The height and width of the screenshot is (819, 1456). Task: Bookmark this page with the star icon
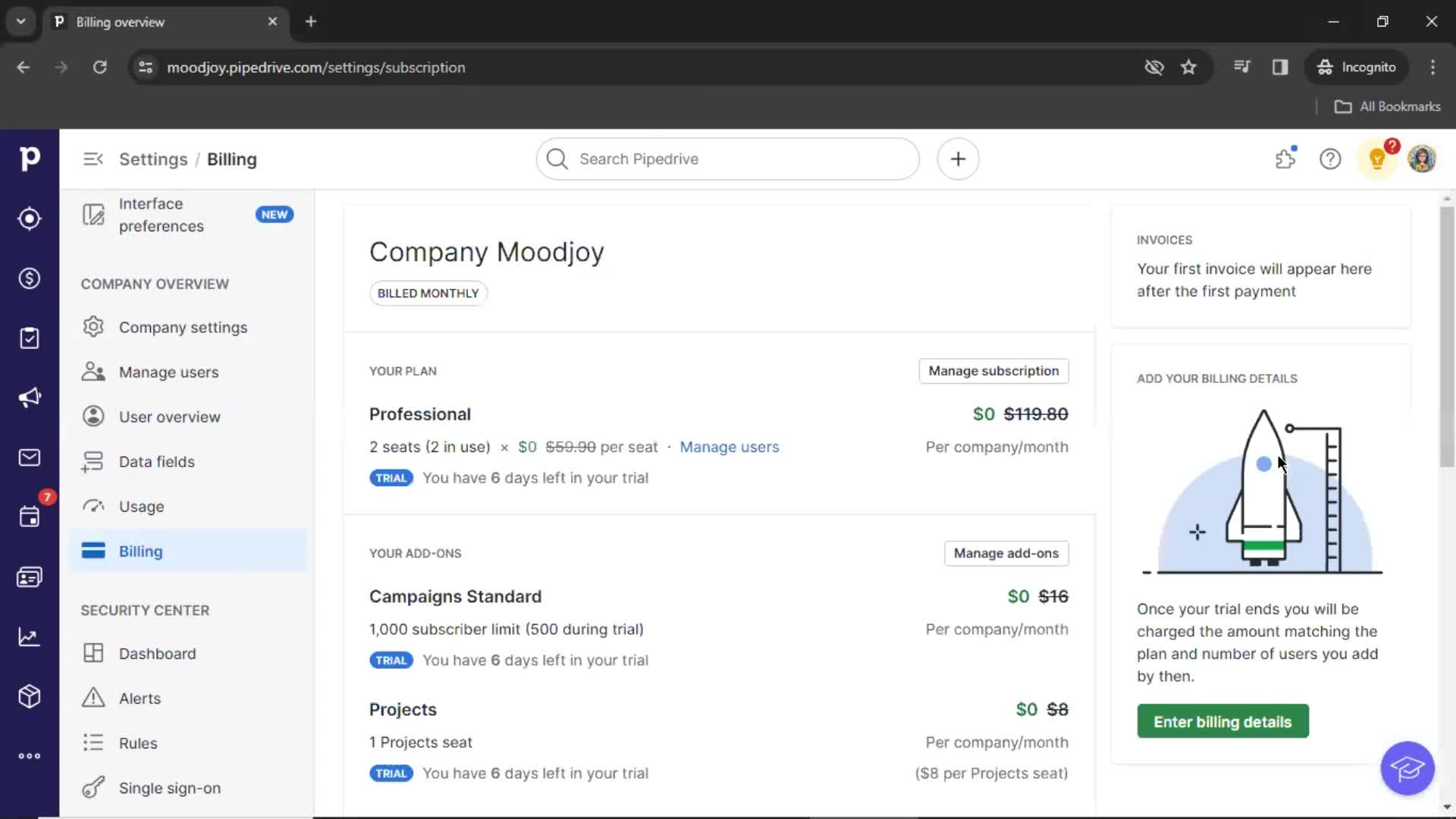pos(1188,67)
